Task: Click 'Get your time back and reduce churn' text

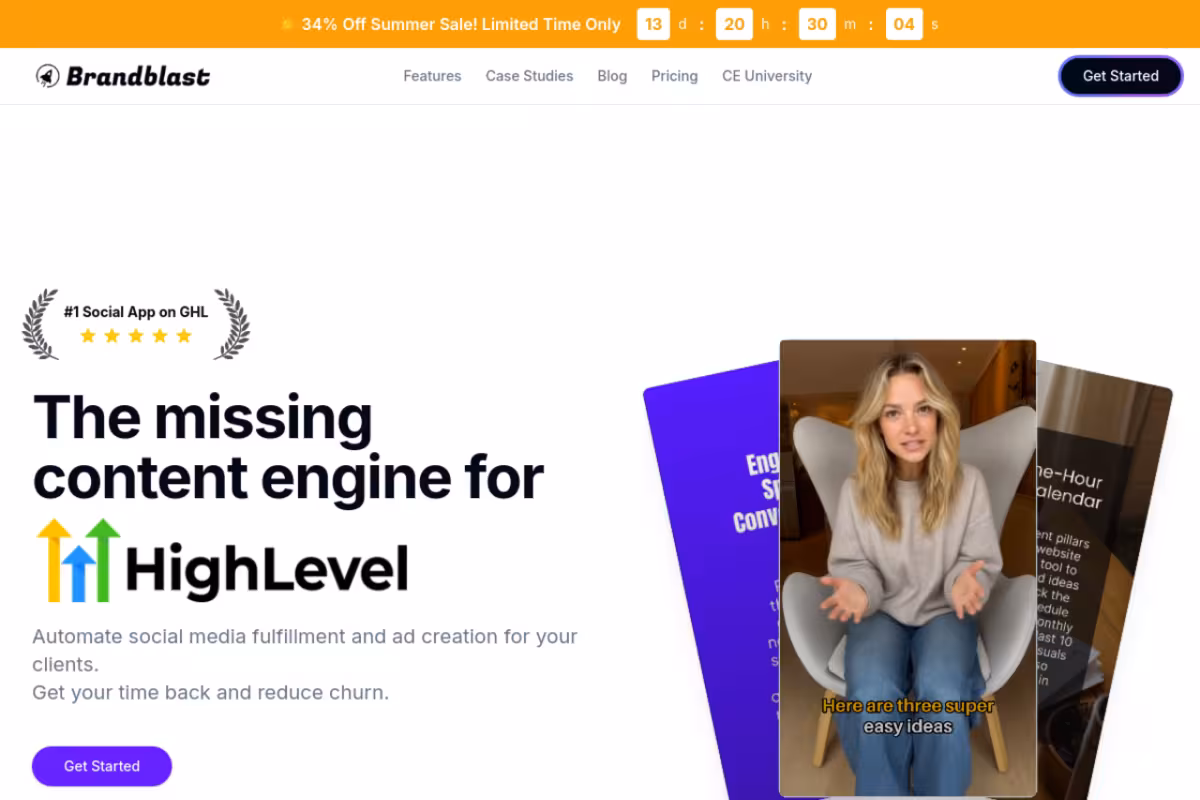Action: (x=210, y=692)
